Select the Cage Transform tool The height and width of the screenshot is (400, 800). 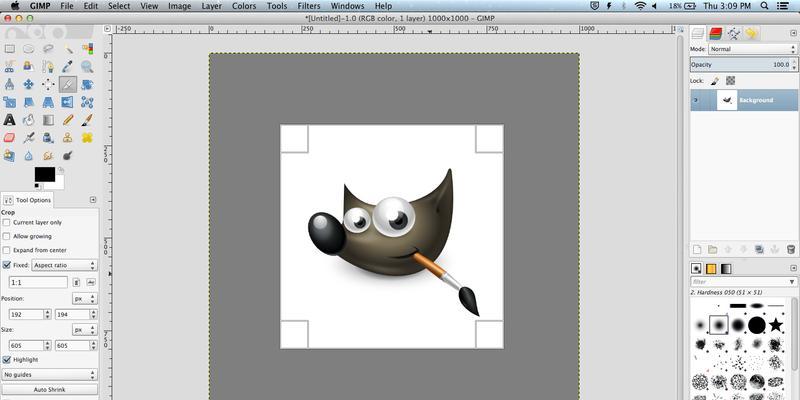click(87, 102)
